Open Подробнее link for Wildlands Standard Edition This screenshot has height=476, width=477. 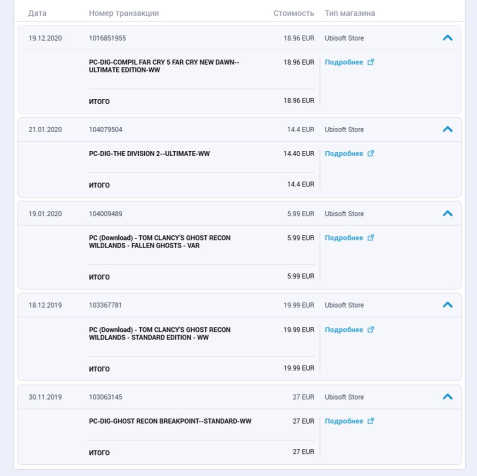coord(344,330)
